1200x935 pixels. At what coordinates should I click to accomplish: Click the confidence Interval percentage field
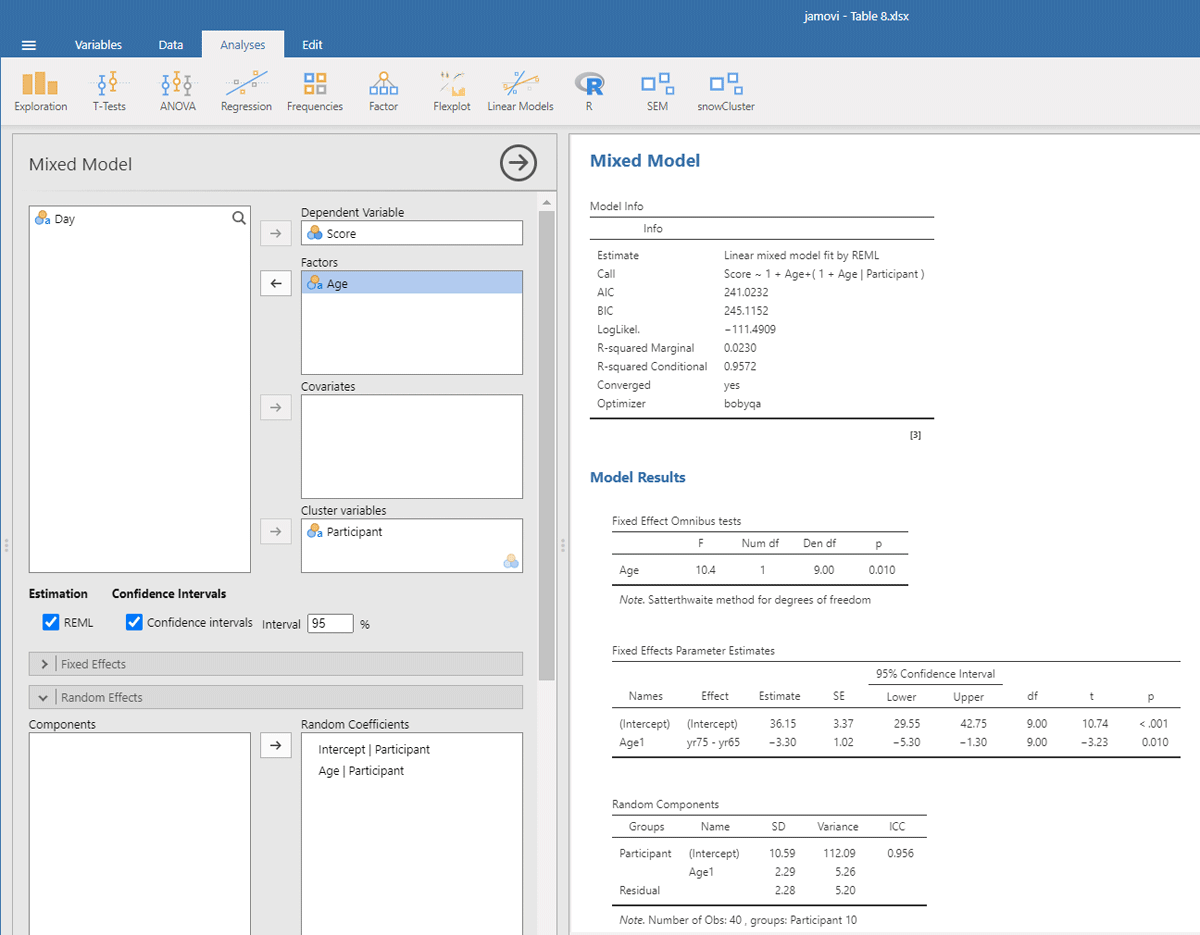(330, 624)
